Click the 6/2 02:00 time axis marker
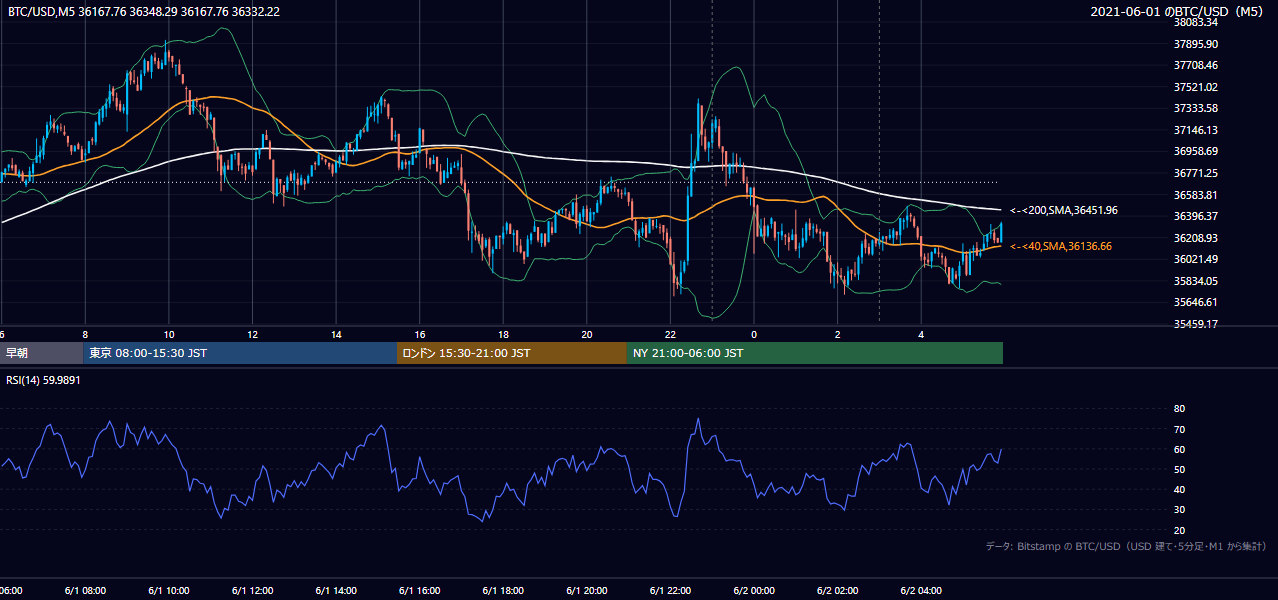The width and height of the screenshot is (1278, 600). click(837, 590)
